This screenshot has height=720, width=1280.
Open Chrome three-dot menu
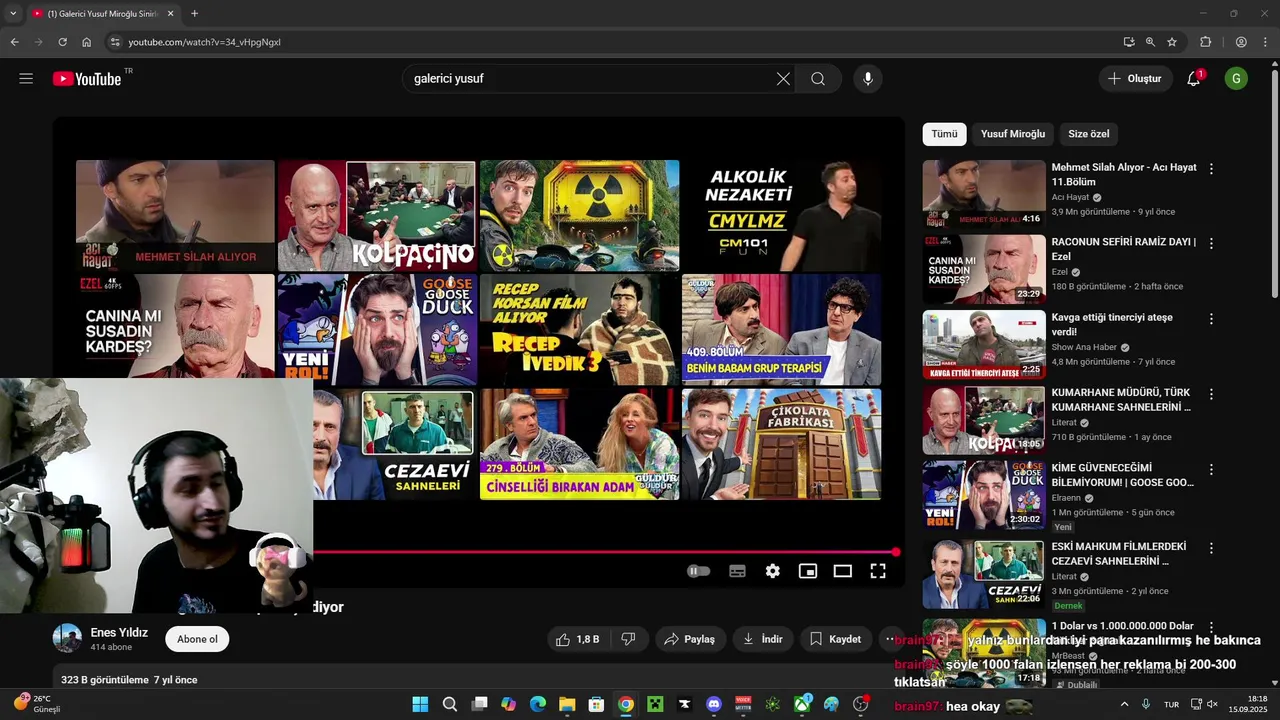click(1266, 42)
